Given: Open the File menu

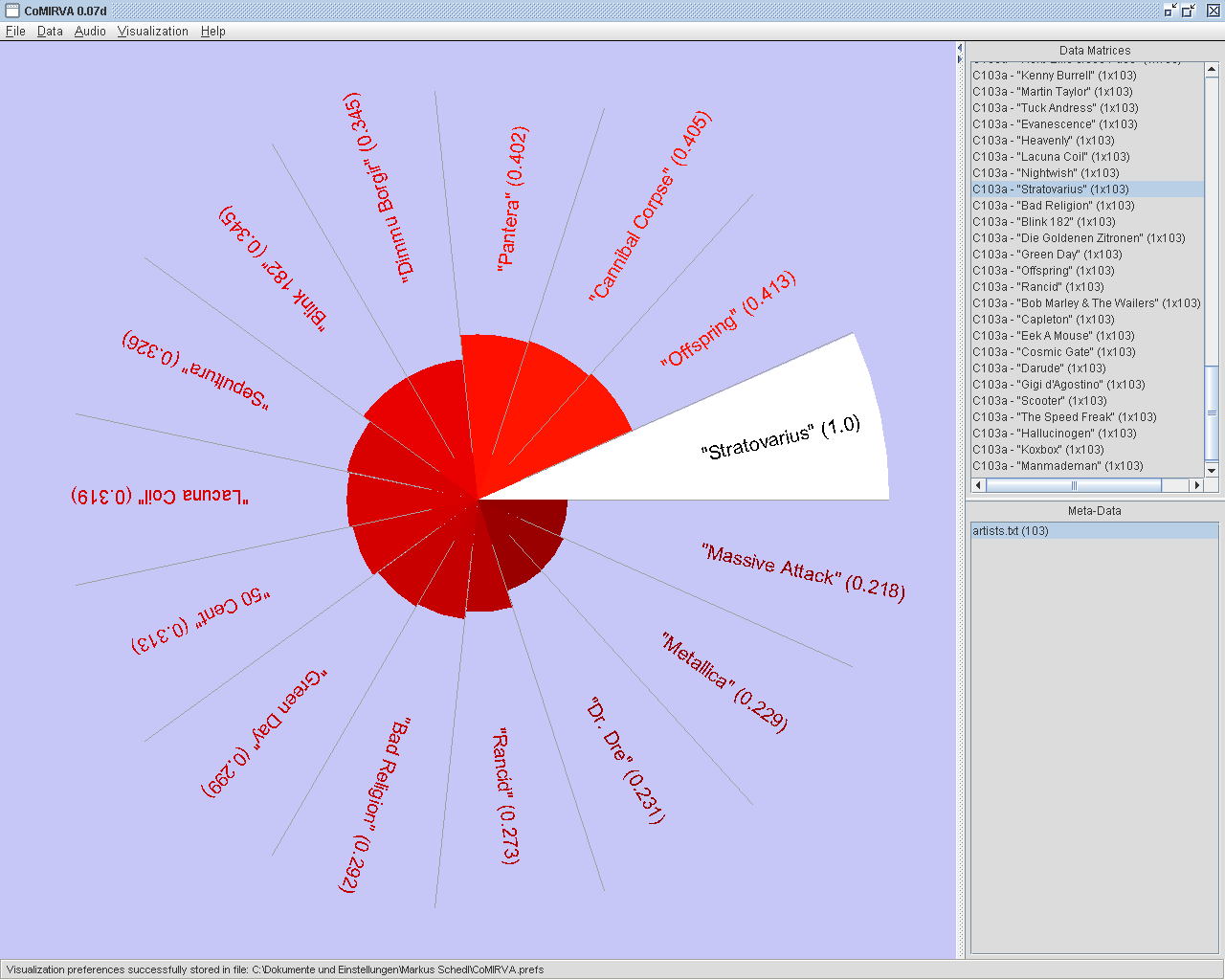Looking at the screenshot, I should [15, 31].
